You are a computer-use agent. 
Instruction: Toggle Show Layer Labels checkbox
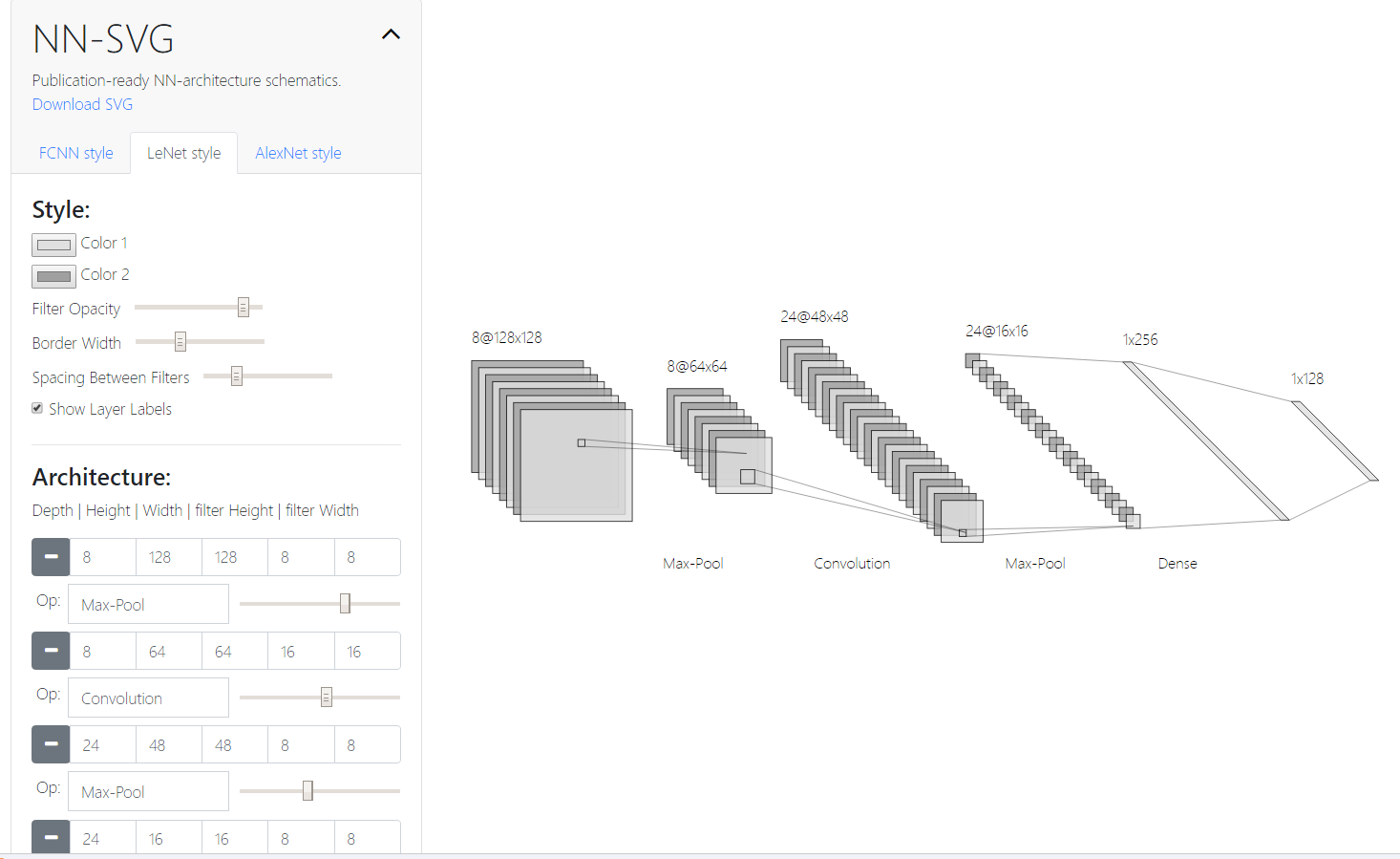pyautogui.click(x=37, y=408)
